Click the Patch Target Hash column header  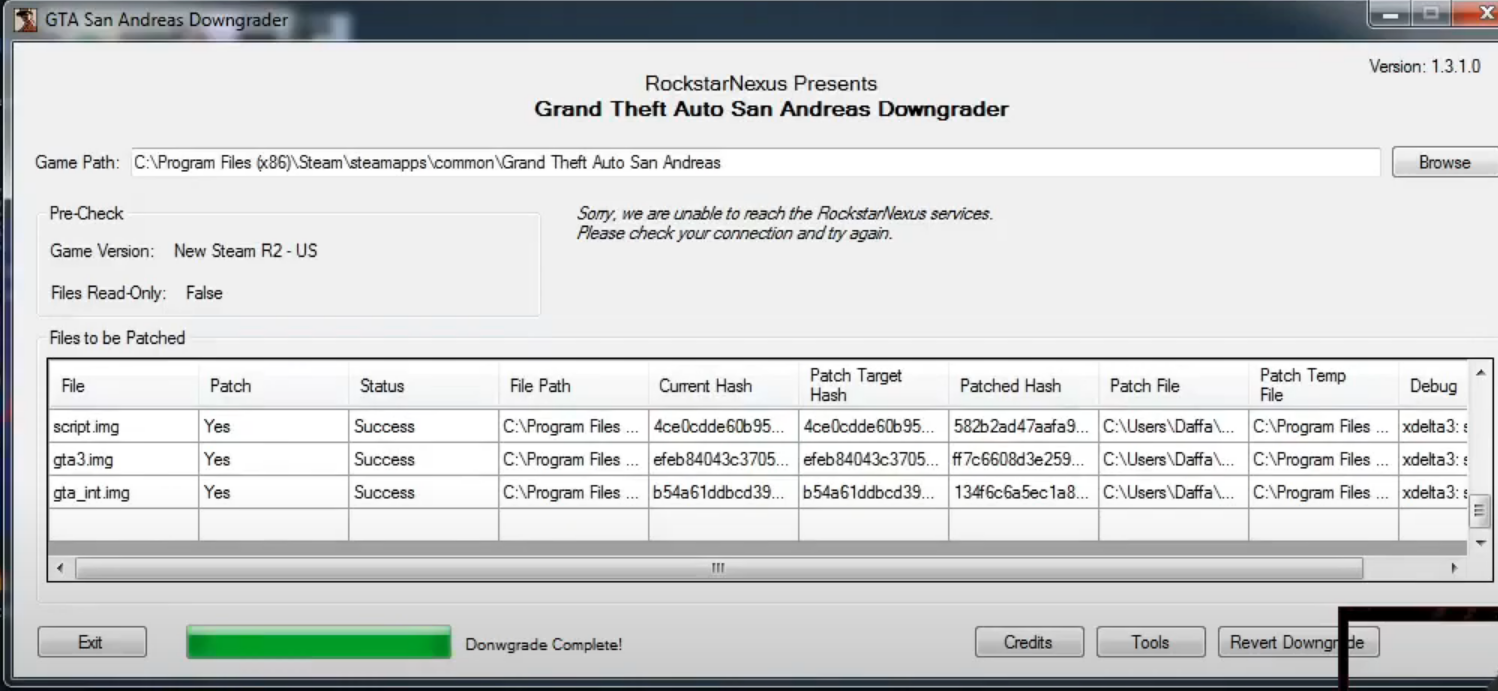pos(873,385)
